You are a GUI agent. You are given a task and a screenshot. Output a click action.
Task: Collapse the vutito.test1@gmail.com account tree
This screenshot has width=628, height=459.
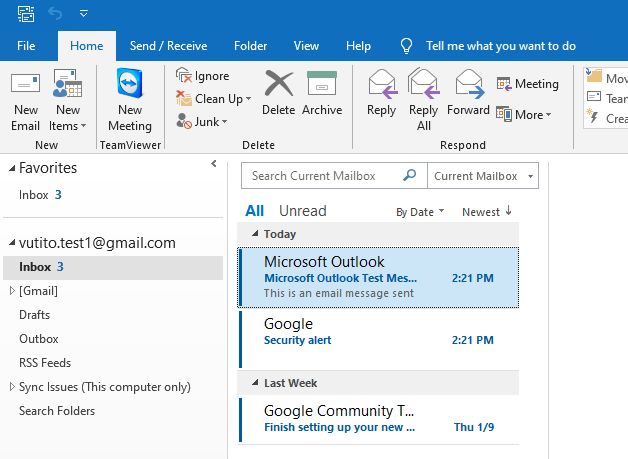[12, 242]
